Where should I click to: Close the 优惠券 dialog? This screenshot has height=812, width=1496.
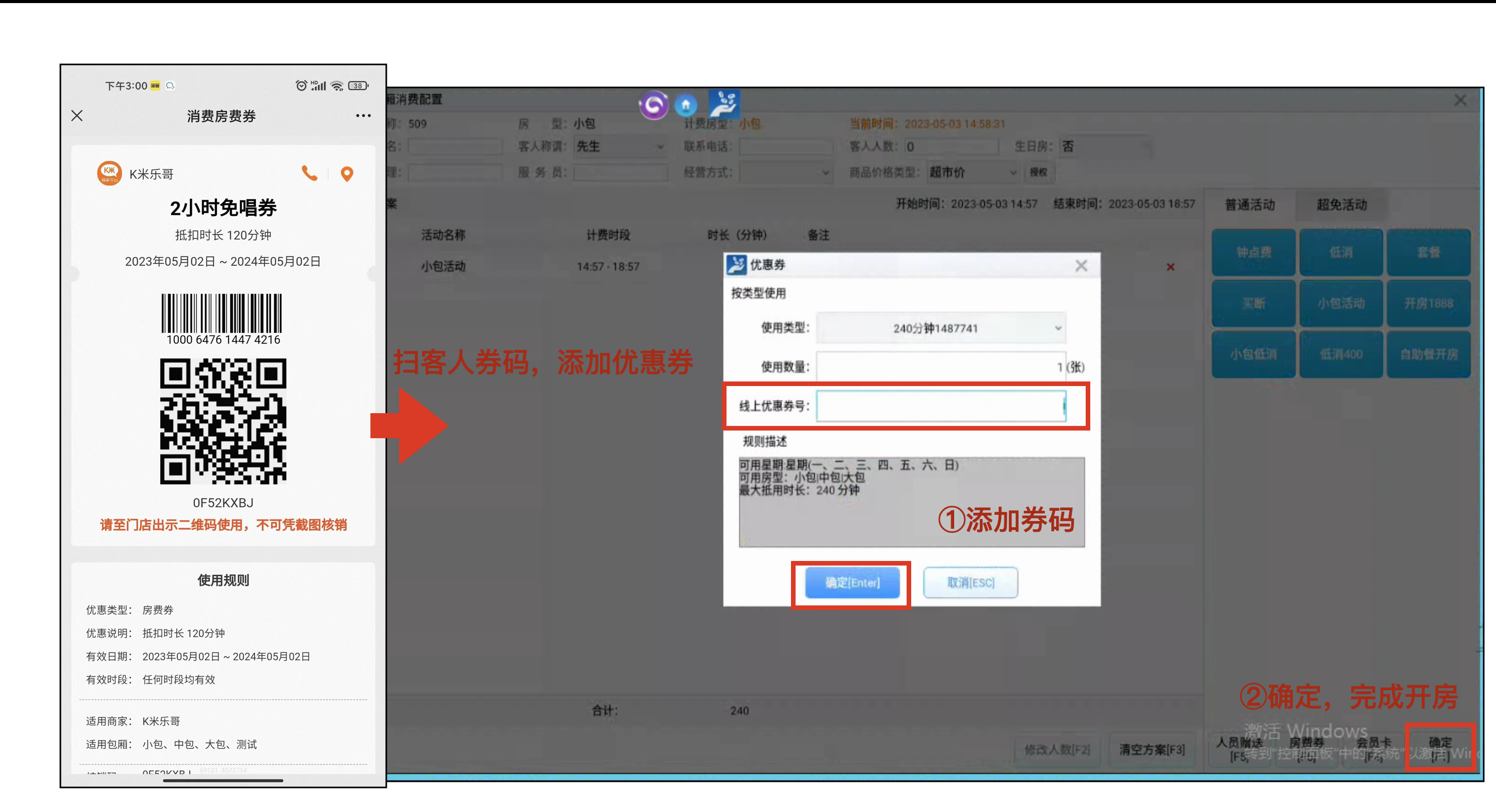[1081, 265]
